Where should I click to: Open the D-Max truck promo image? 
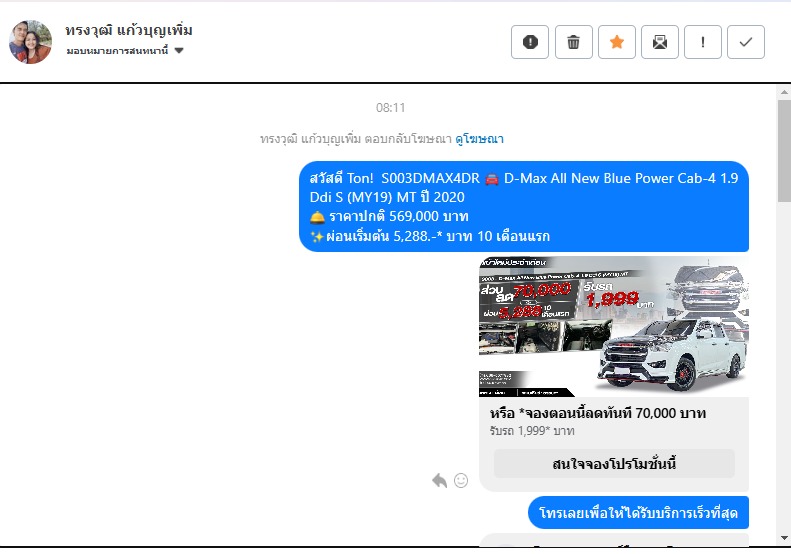613,326
